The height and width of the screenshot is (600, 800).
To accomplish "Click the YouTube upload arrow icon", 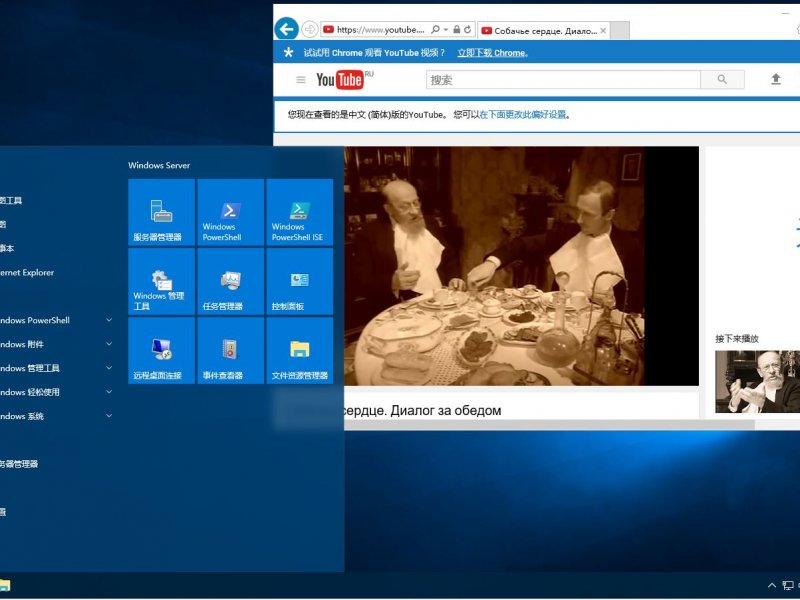I will (776, 79).
